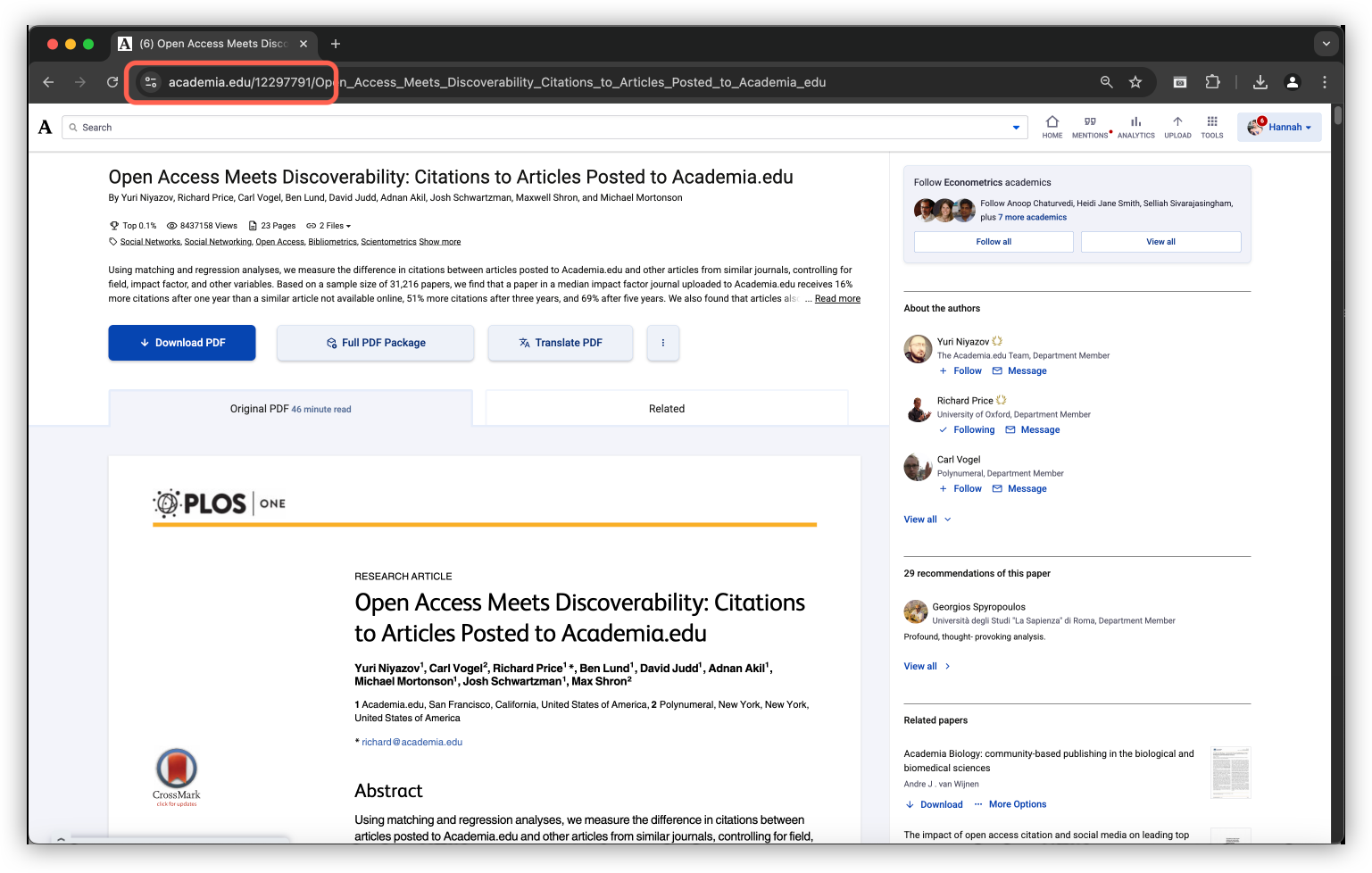Open the Mentions icon

click(x=1090, y=127)
